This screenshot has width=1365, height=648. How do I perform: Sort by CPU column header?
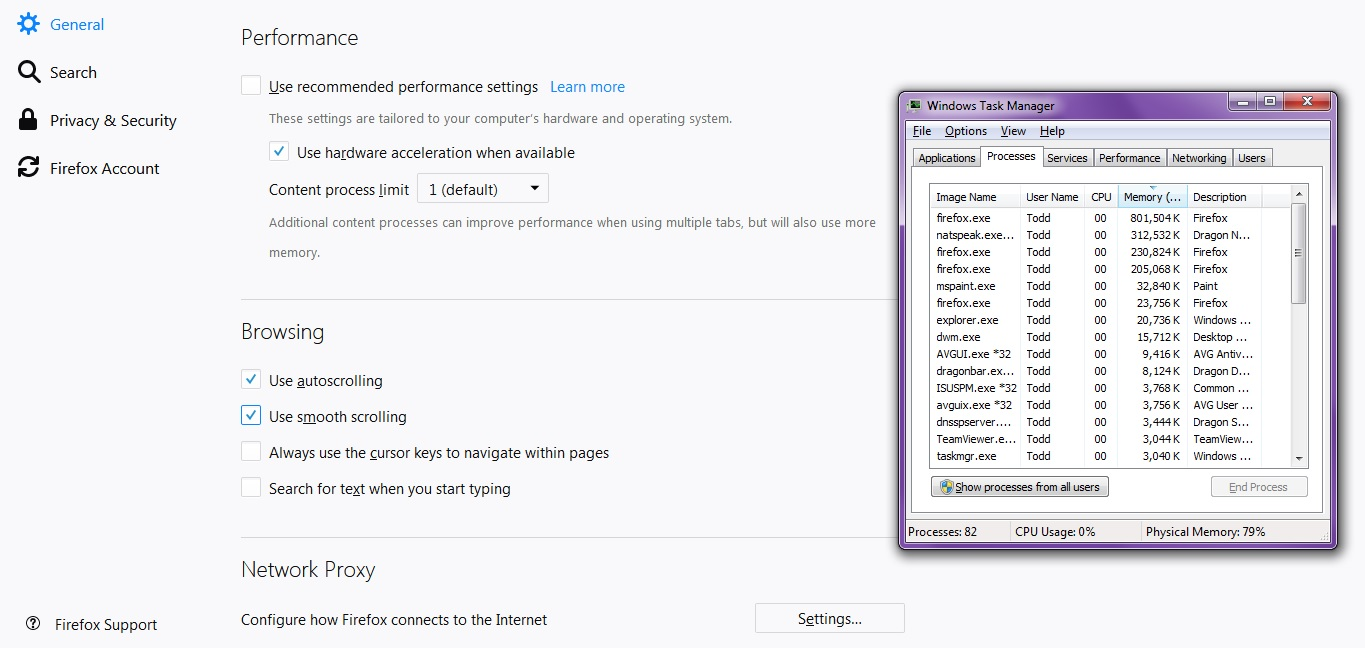tap(1101, 197)
